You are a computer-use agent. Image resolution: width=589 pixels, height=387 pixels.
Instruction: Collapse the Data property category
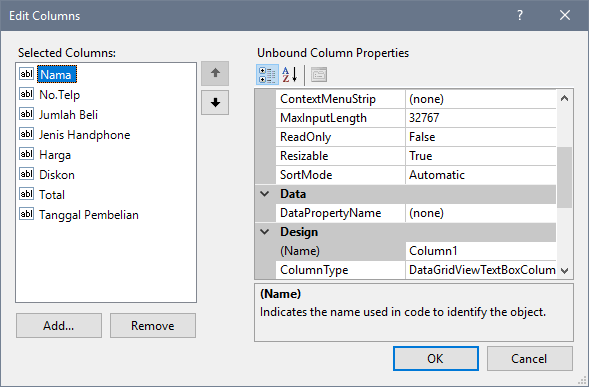pos(264,194)
